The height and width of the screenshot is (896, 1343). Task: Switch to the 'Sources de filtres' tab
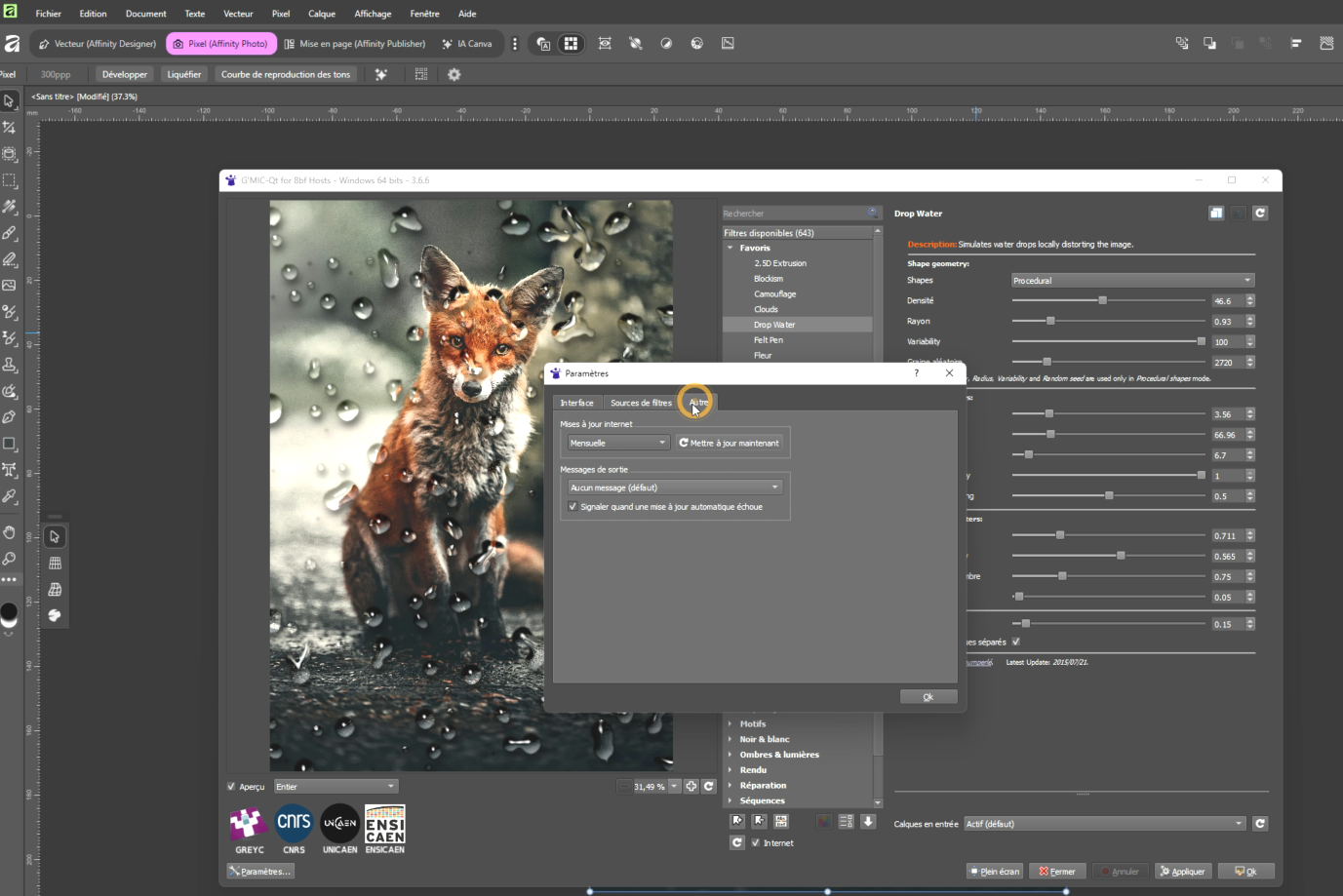pos(641,403)
